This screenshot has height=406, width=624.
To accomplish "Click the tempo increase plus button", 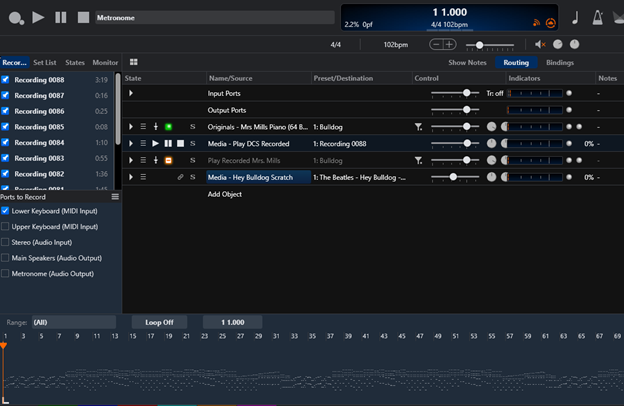I will 449,45.
